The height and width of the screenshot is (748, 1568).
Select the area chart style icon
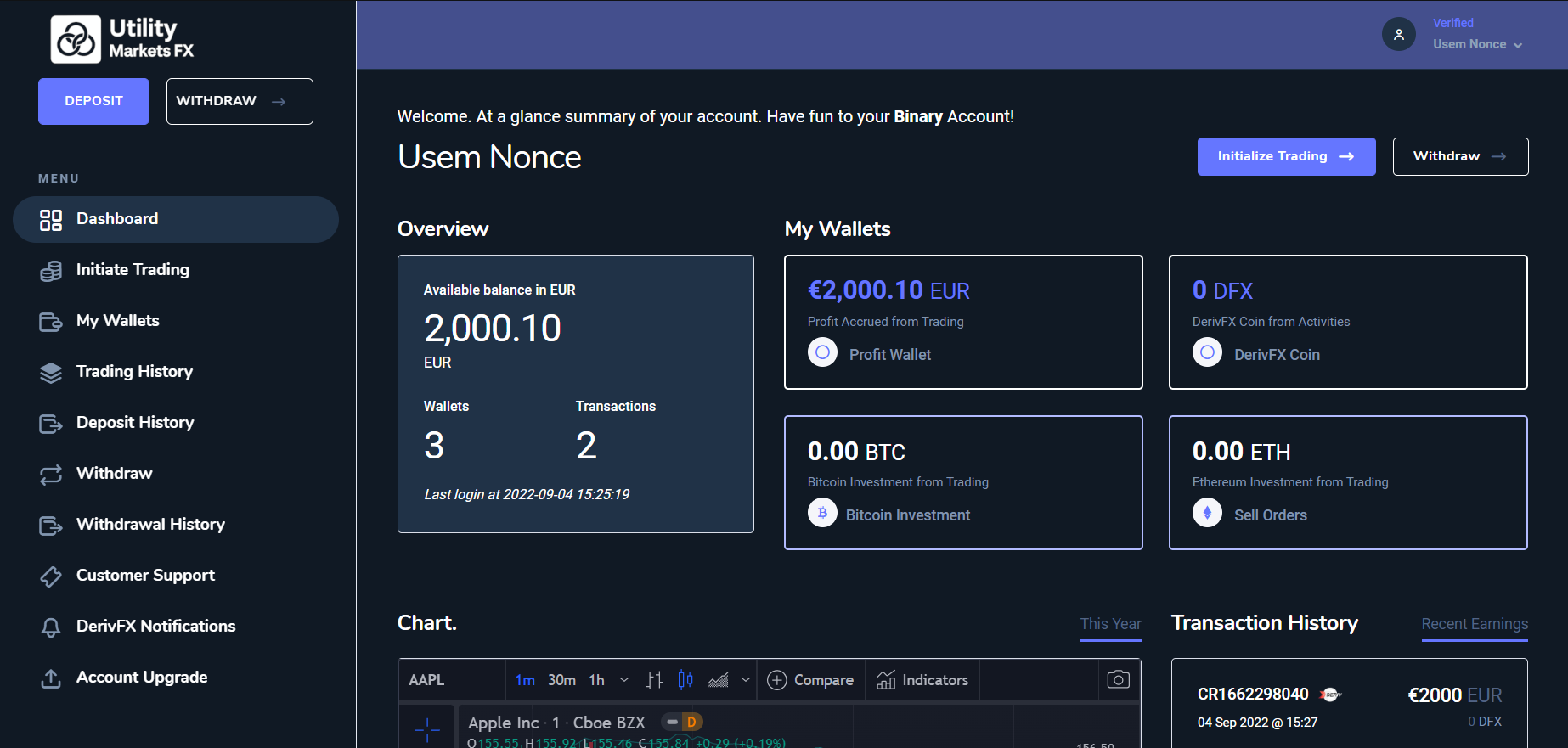[718, 680]
